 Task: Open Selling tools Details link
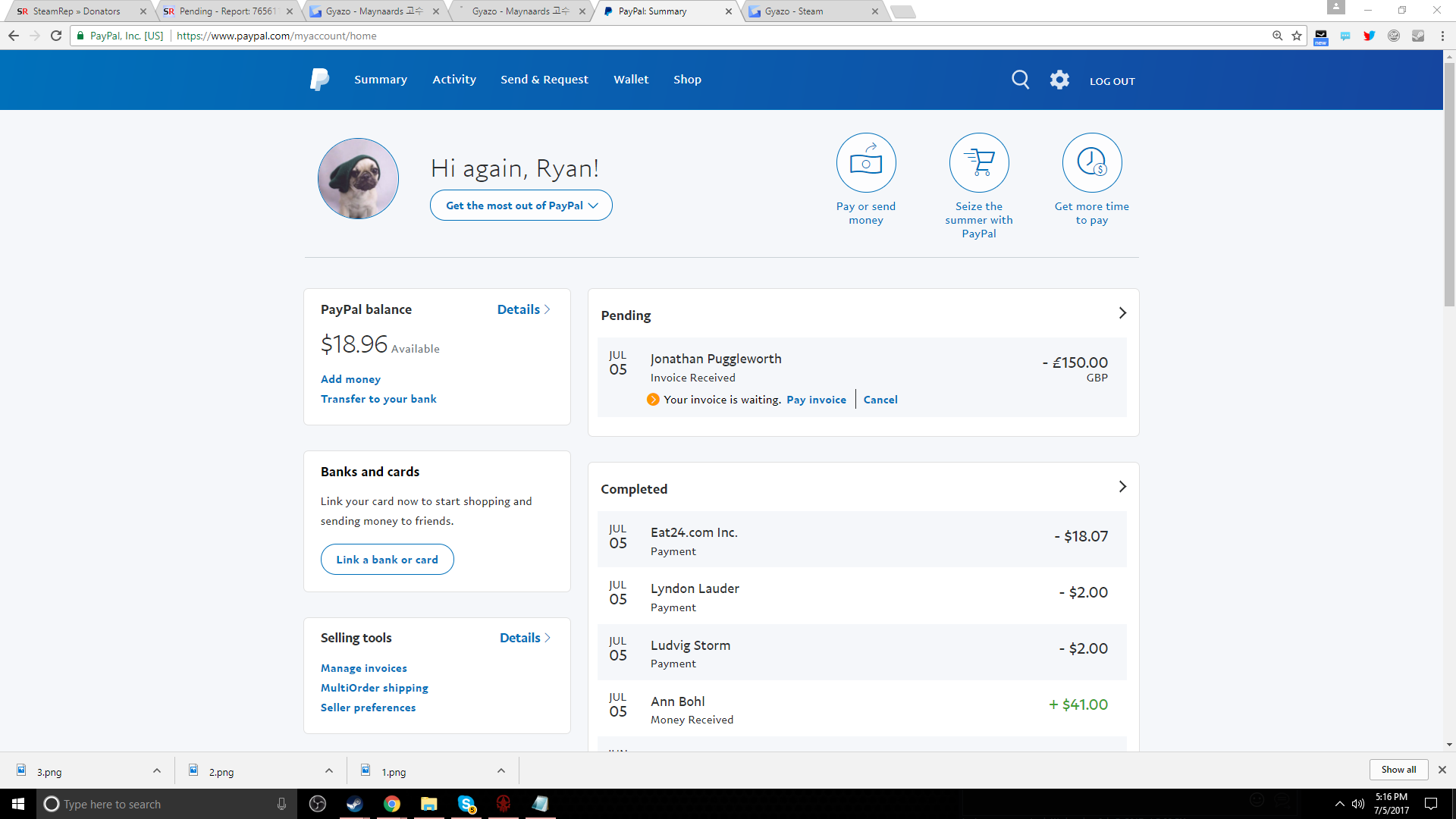coord(525,638)
